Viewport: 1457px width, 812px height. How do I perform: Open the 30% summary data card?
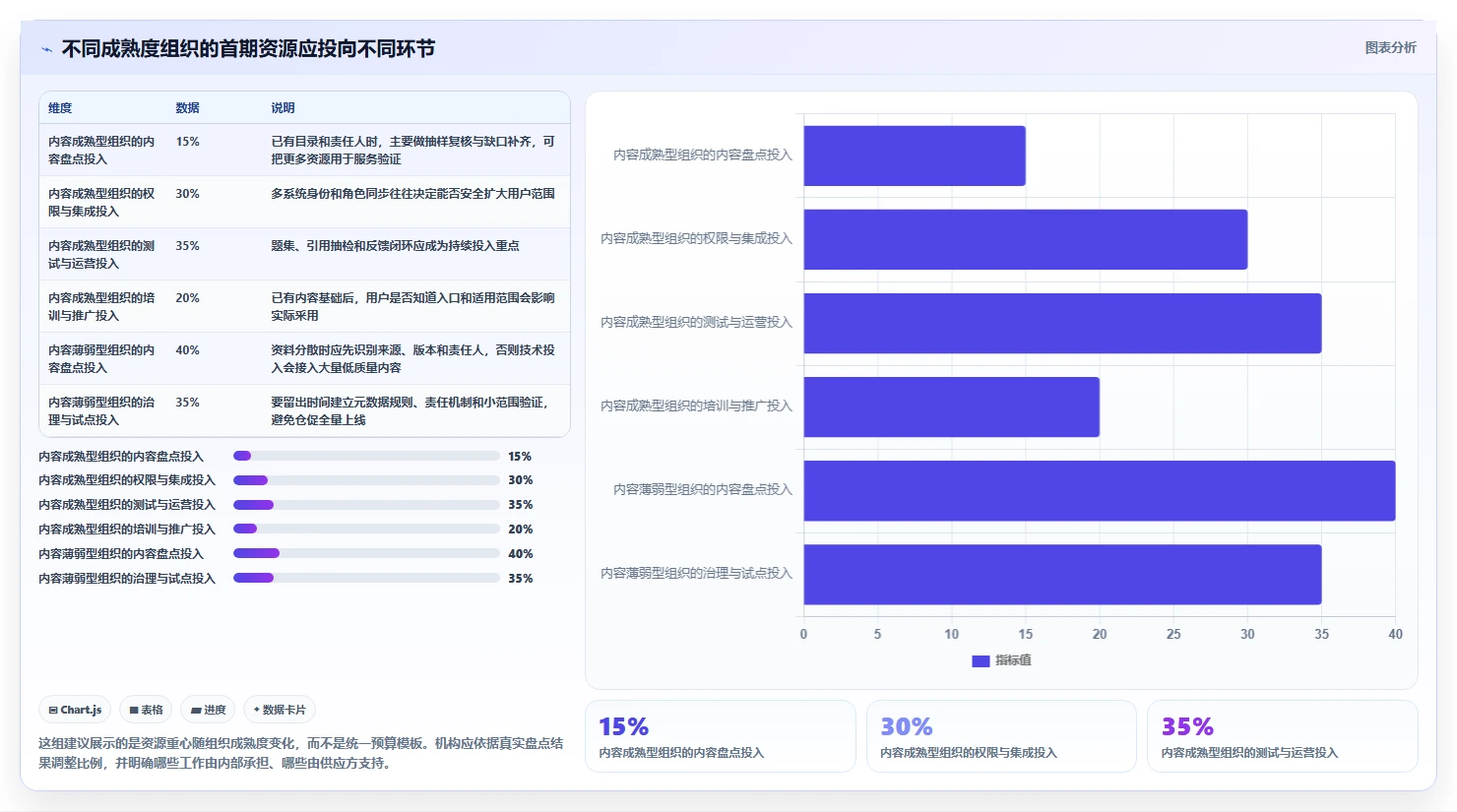pyautogui.click(x=1001, y=736)
